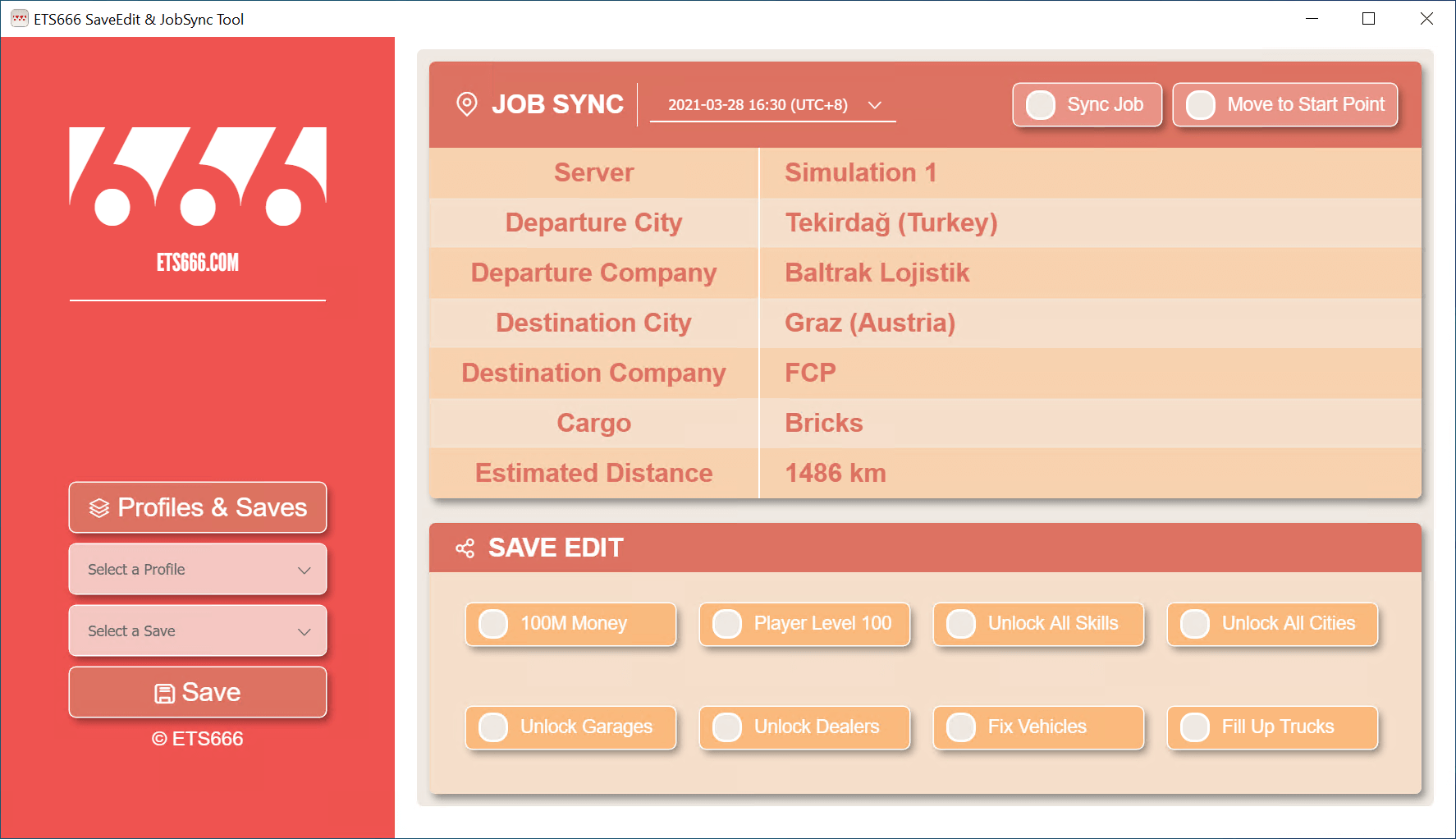Maximize the ETS666 tool window
The image size is (1456, 839).
coord(1368,19)
